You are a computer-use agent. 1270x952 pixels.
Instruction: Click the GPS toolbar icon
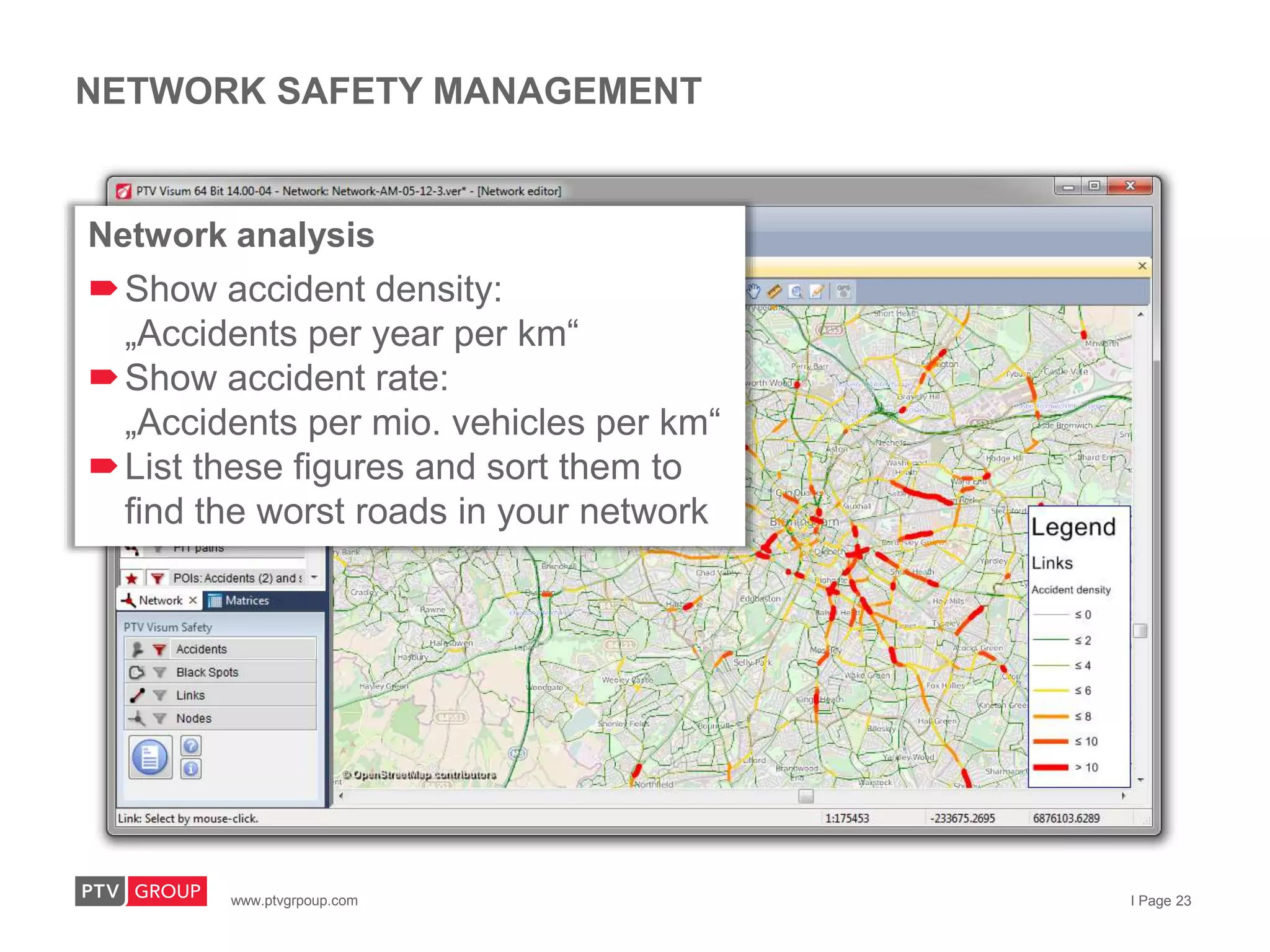[843, 291]
